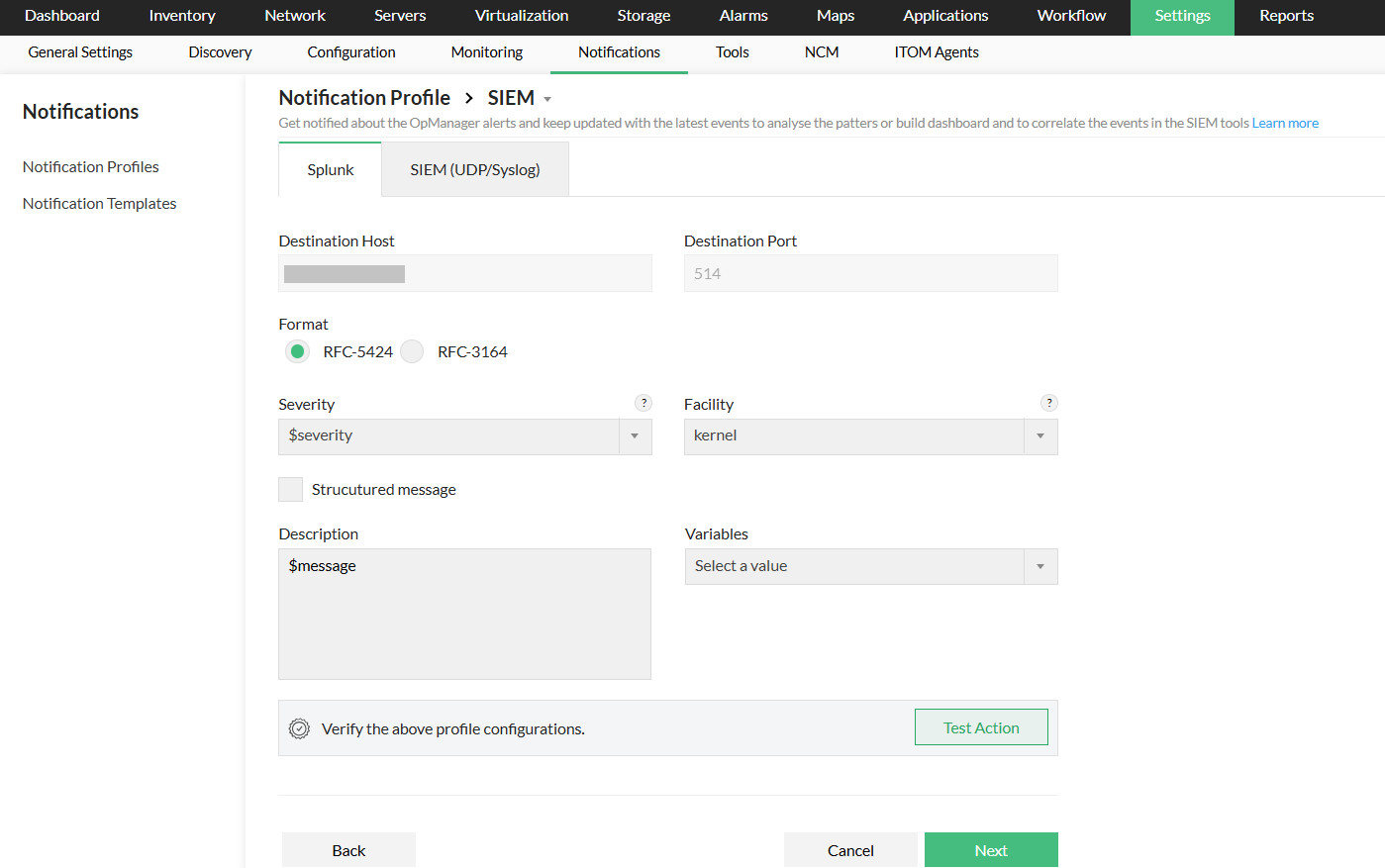
Task: Go to the Storage menu
Action: (x=643, y=16)
